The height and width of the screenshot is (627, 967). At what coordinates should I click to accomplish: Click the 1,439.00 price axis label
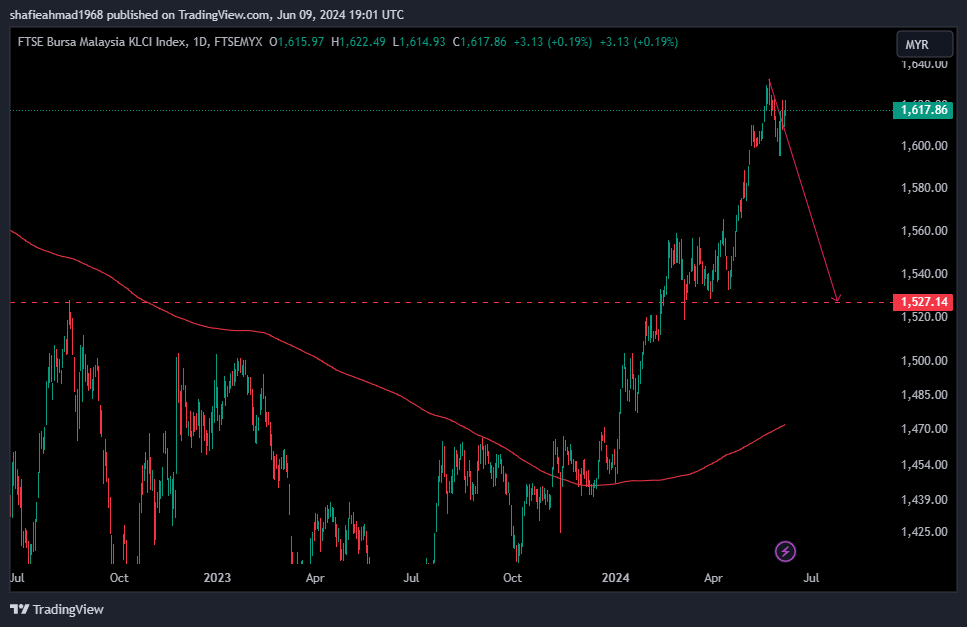click(924, 499)
